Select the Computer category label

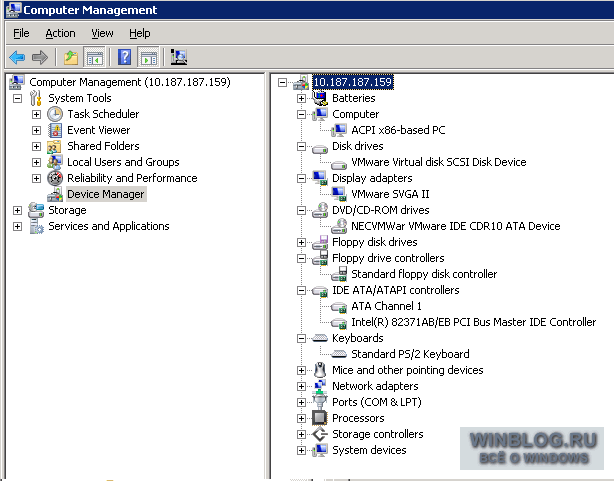(356, 114)
